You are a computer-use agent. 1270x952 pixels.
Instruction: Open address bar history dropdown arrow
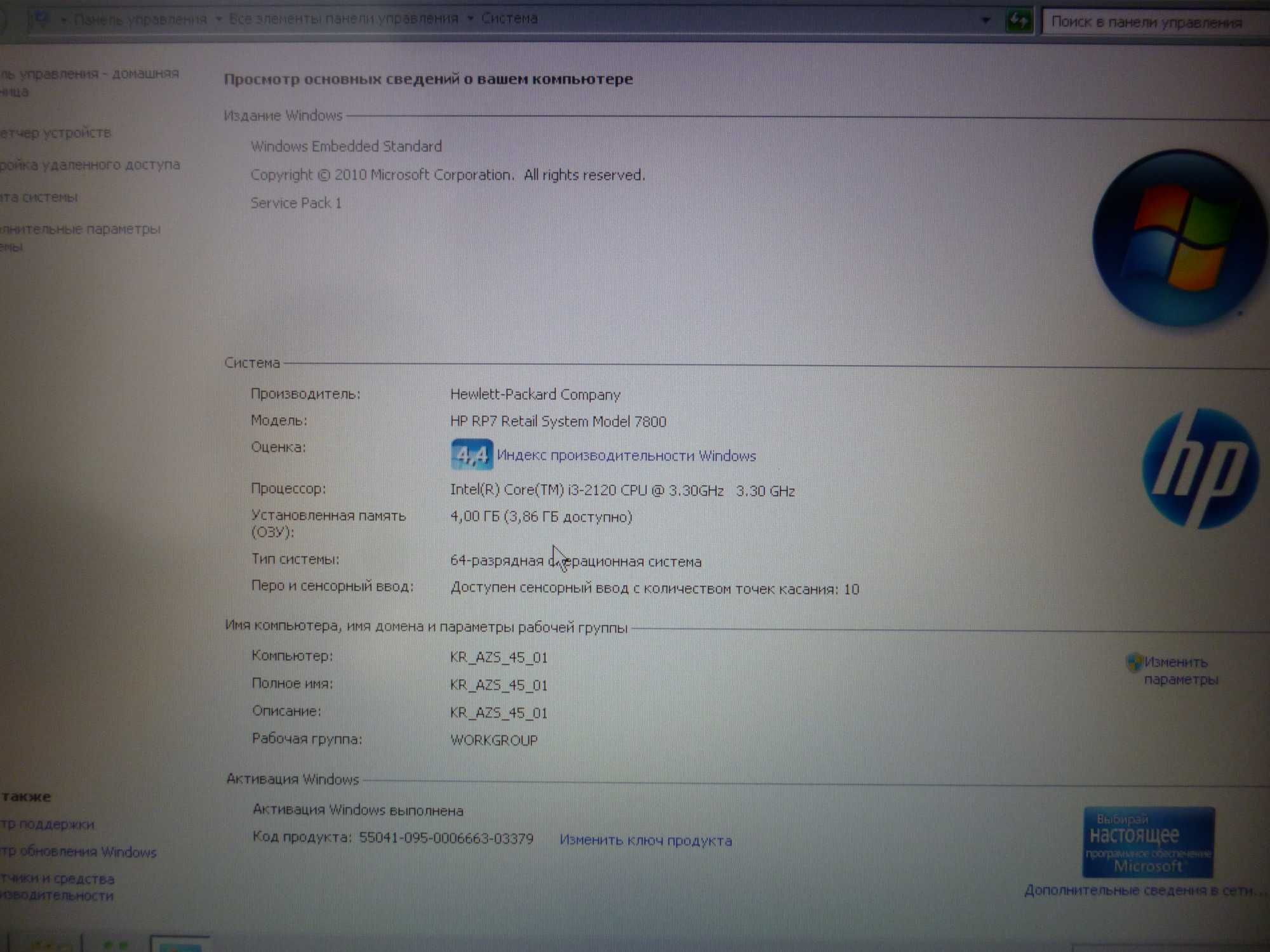[986, 20]
